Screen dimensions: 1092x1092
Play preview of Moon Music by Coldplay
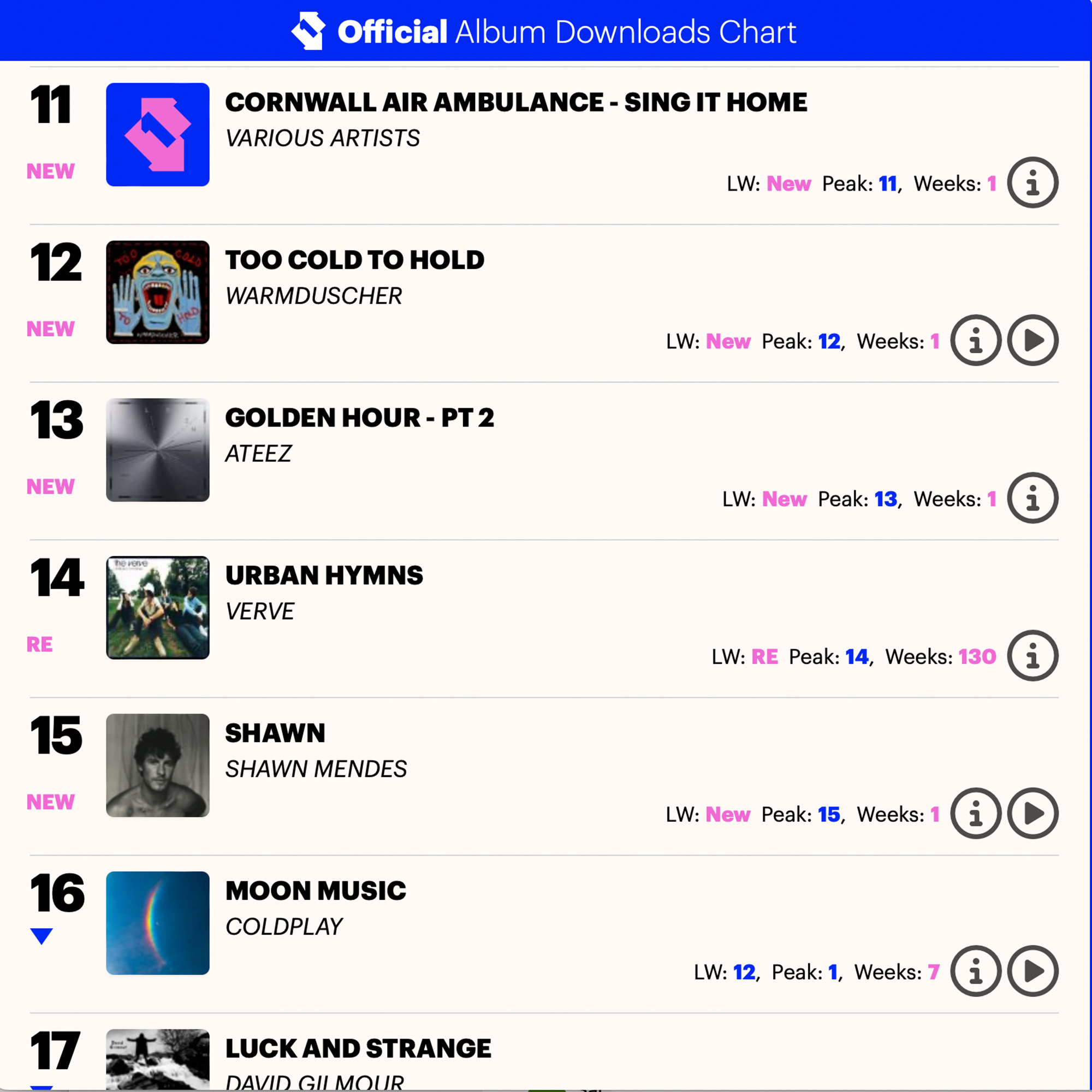[1032, 971]
